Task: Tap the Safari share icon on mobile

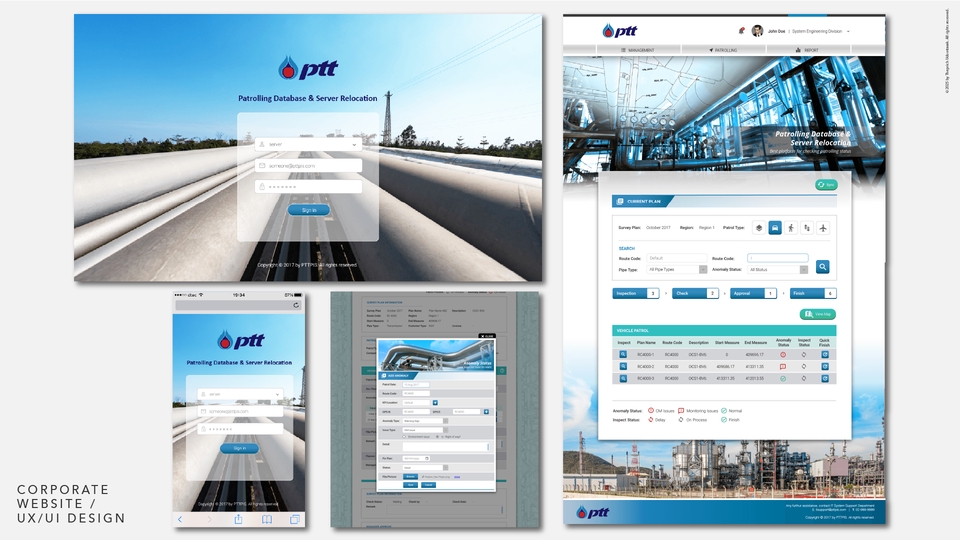Action: (239, 519)
